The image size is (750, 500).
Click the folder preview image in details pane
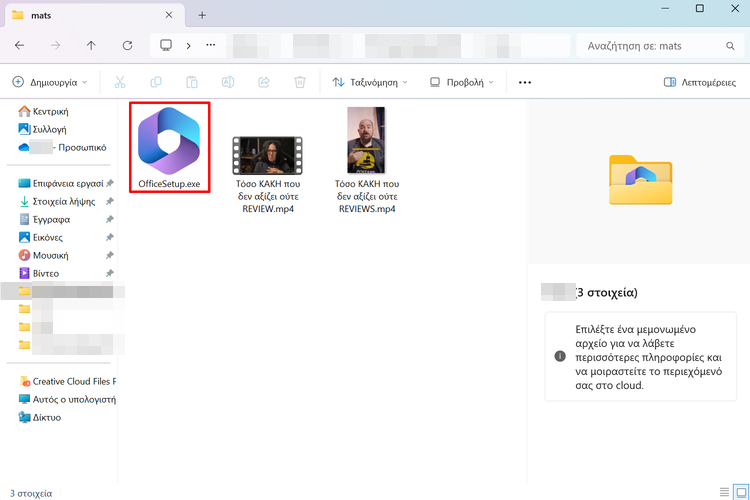[640, 180]
